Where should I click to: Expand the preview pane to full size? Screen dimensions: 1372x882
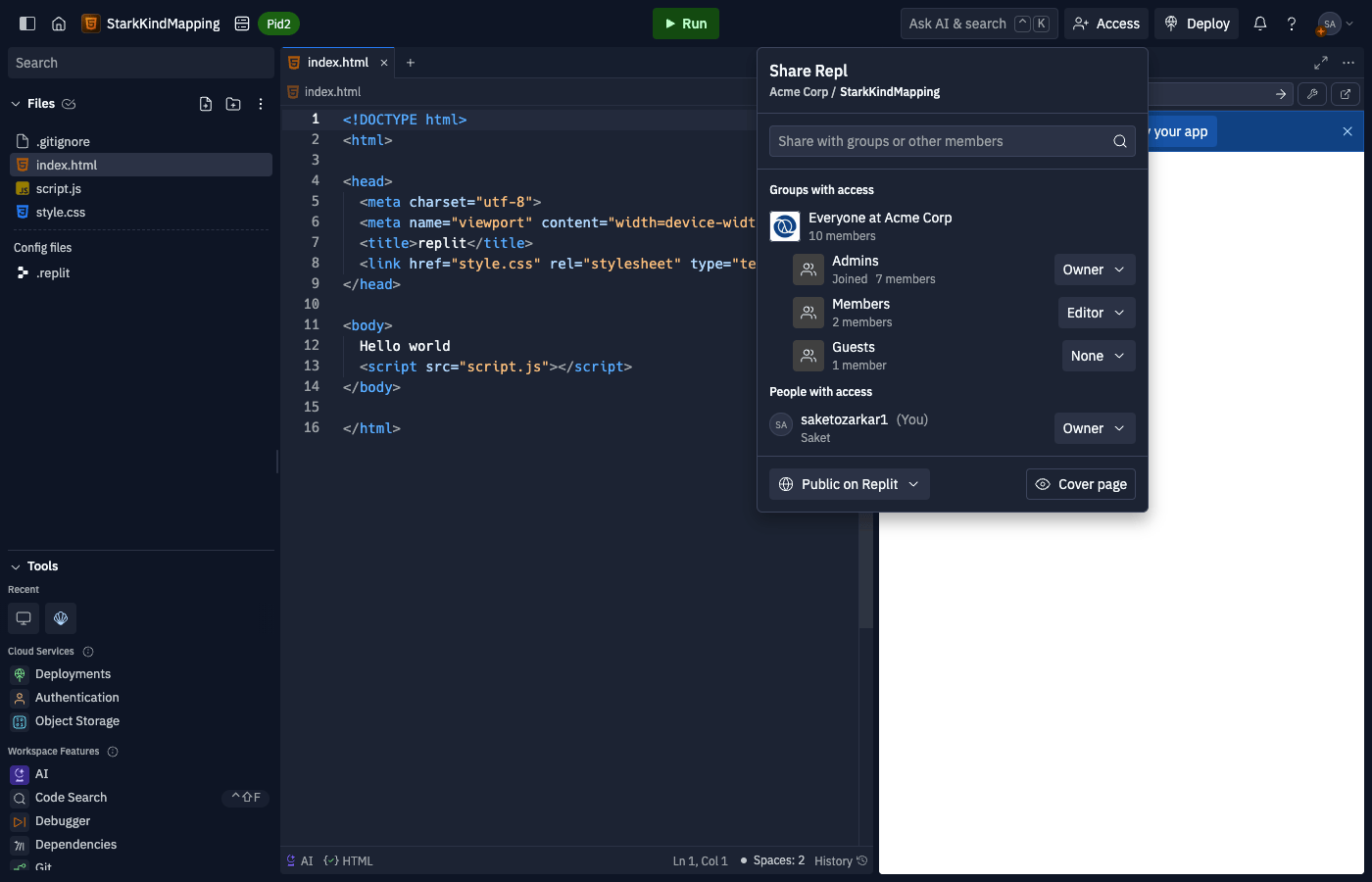point(1321,63)
